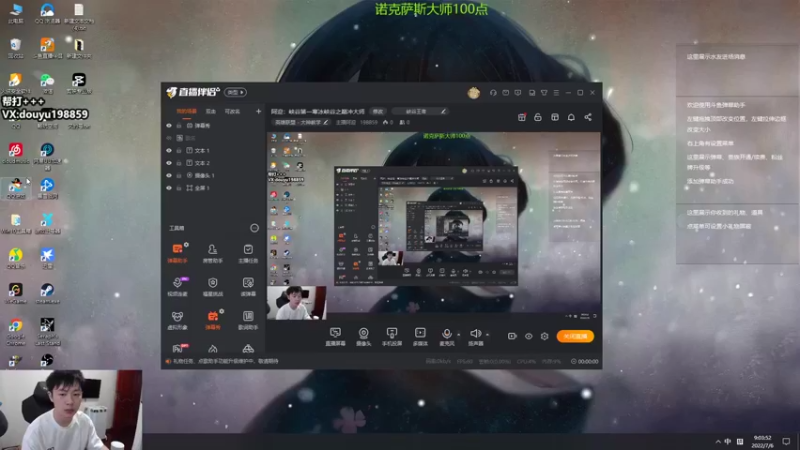Screen dimensions: 800x450
Task: Select the 文本 2 layer row
Action: 213,163
